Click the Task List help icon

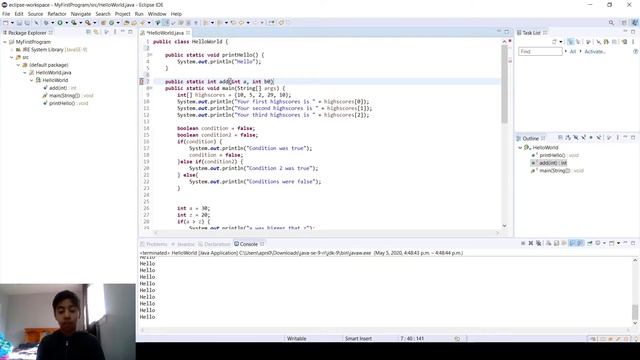(x=636, y=51)
